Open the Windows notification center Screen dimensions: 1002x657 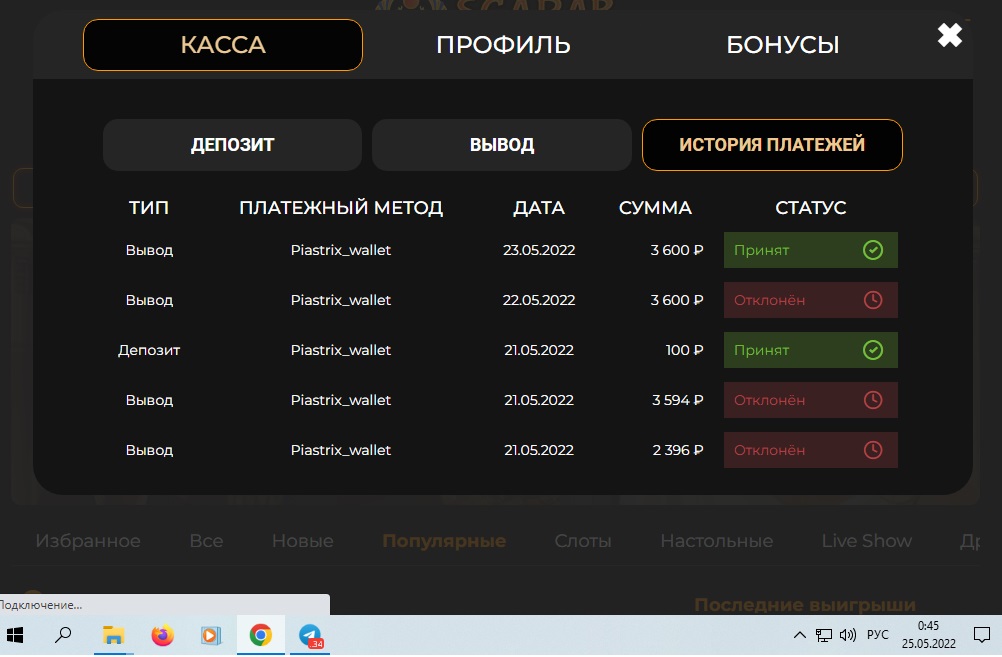coord(982,635)
